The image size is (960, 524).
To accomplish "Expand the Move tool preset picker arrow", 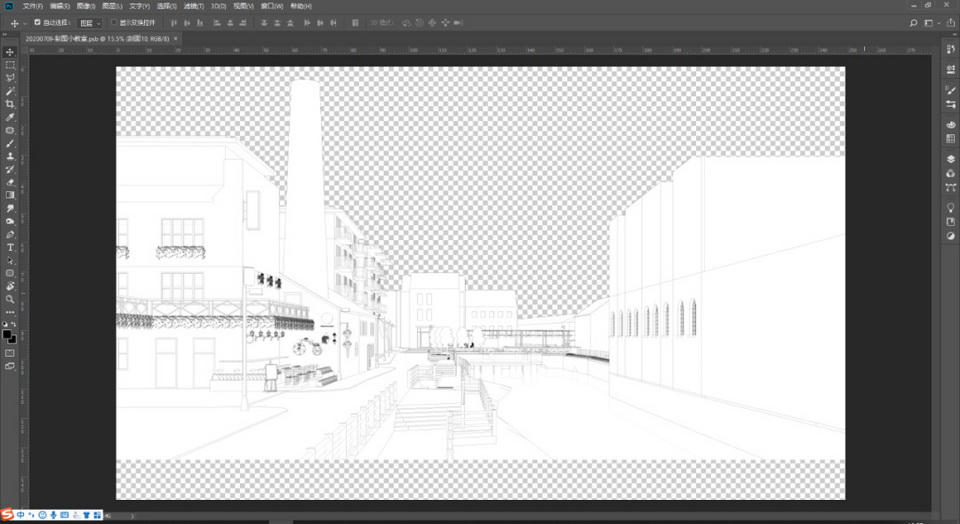I will click(25, 22).
